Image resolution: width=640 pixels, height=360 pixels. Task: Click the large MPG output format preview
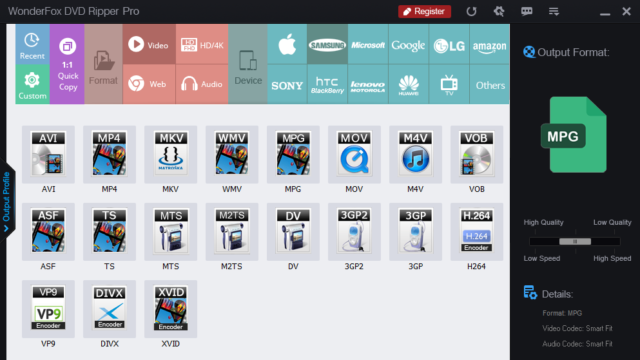tap(574, 135)
